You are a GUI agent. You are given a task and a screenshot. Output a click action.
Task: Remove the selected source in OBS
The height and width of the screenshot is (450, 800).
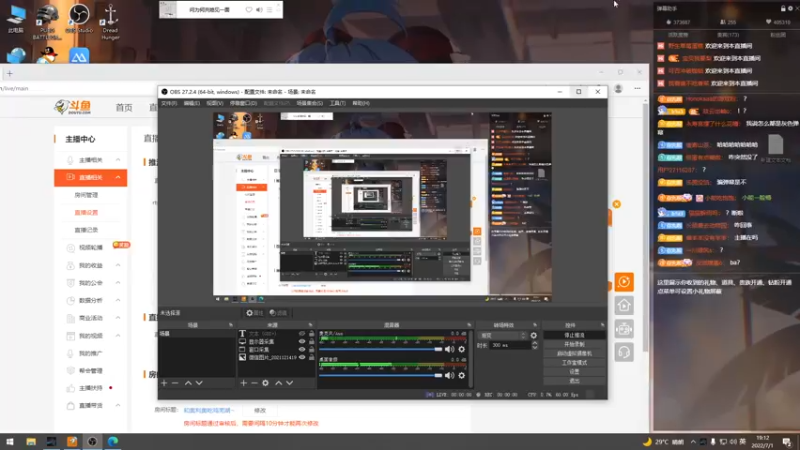pyautogui.click(x=254, y=383)
